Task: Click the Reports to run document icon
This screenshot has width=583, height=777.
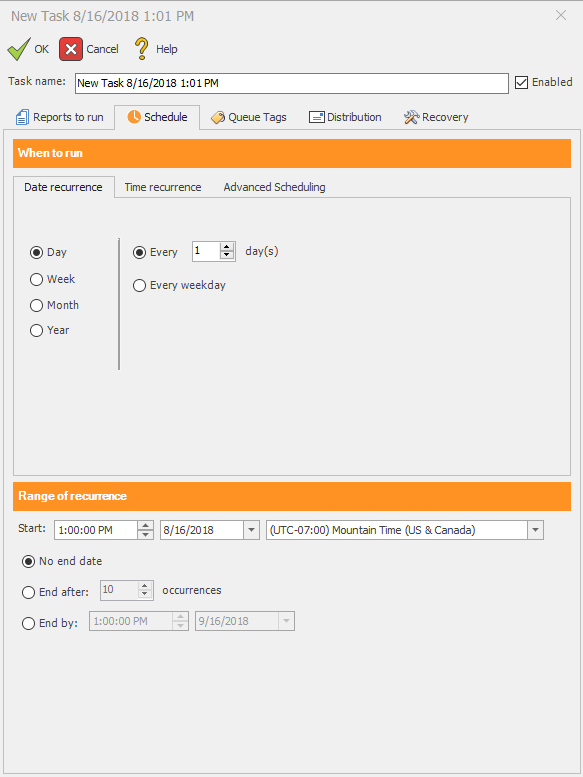Action: (x=22, y=117)
